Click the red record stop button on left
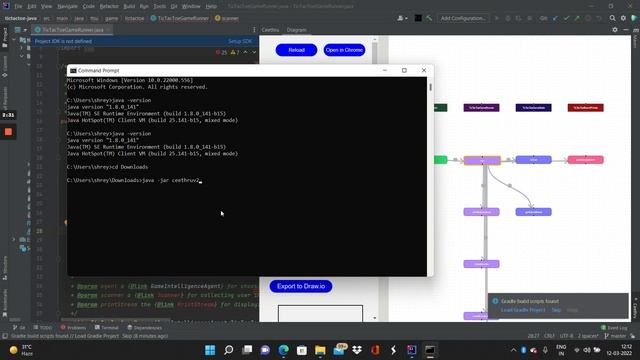The height and width of the screenshot is (360, 640). click(x=8, y=132)
